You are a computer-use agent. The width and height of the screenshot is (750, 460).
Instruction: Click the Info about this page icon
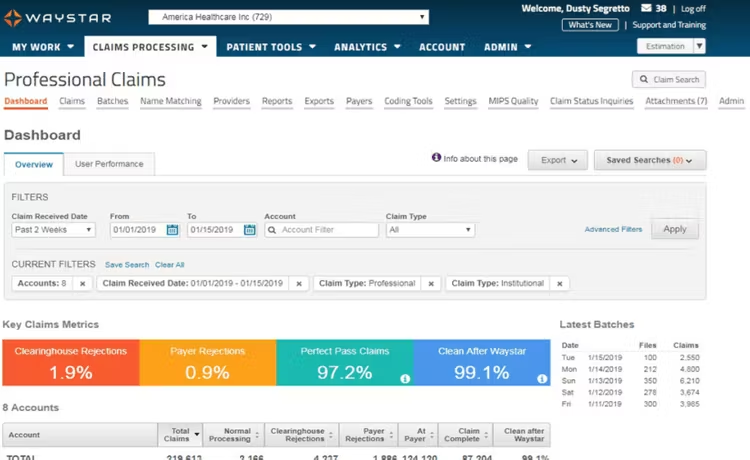click(436, 157)
